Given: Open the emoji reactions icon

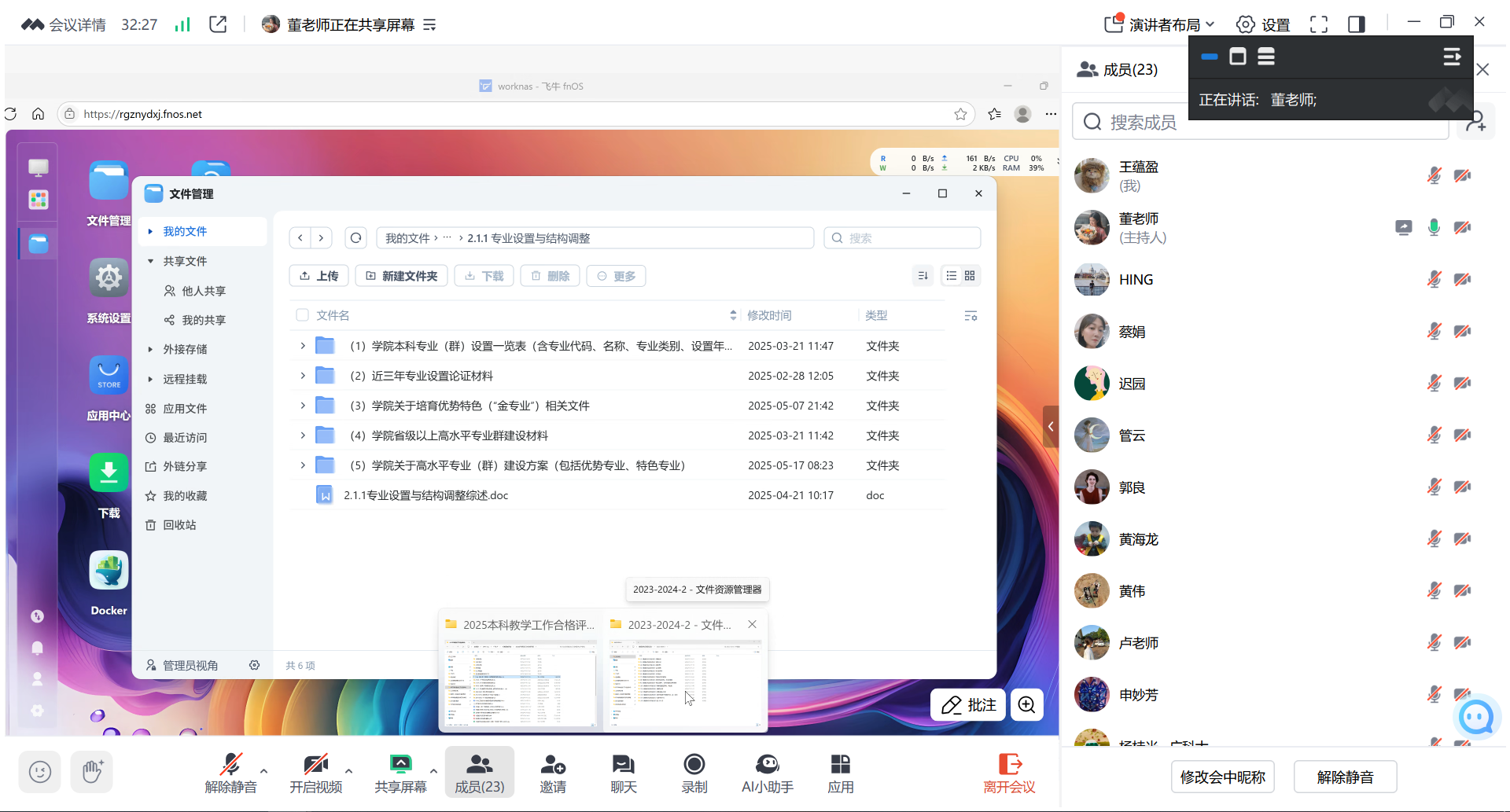Looking at the screenshot, I should [39, 772].
